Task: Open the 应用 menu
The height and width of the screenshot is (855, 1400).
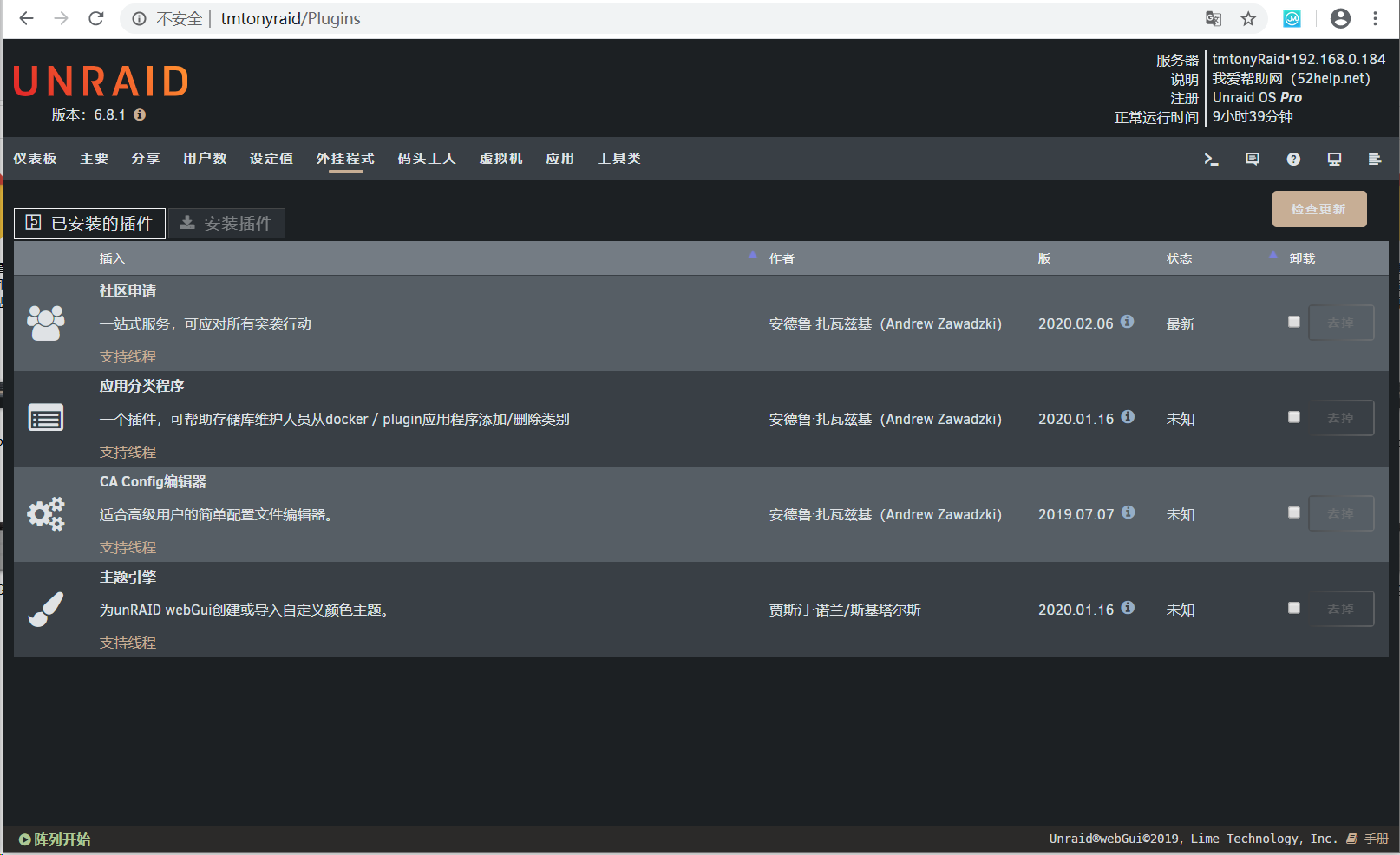Action: [559, 159]
